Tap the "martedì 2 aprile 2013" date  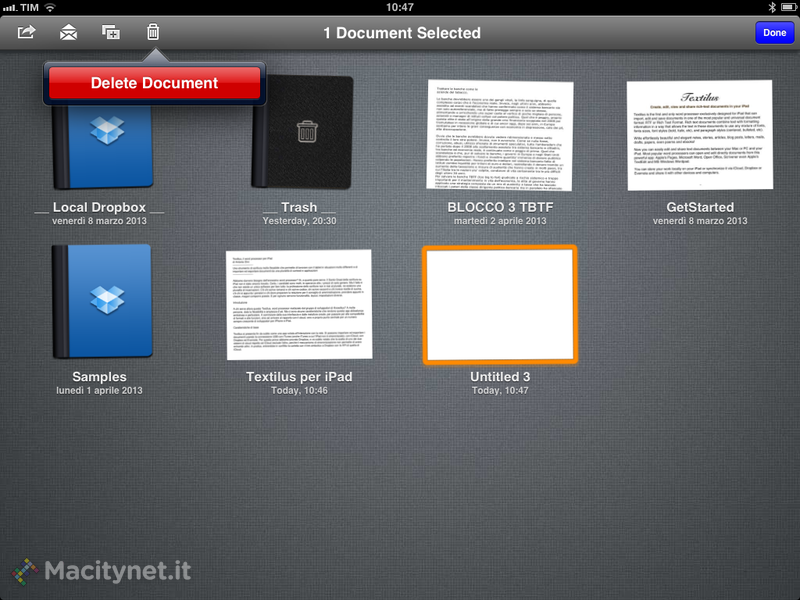click(500, 221)
